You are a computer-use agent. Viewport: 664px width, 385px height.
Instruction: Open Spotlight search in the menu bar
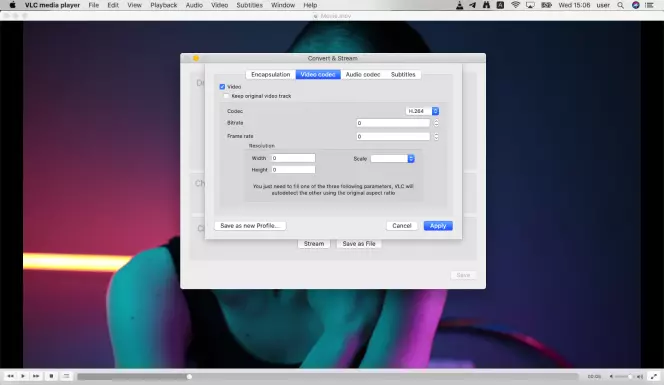pos(620,5)
